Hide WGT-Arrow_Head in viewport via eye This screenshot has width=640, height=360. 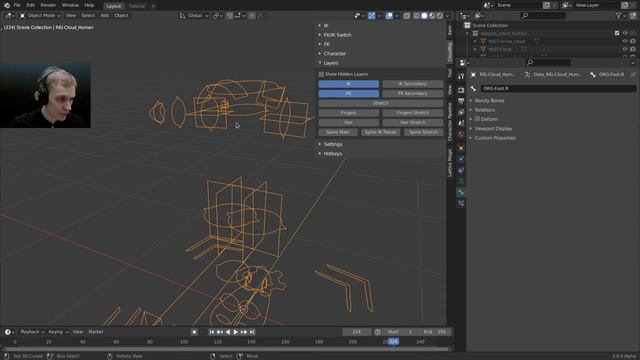pos(625,41)
